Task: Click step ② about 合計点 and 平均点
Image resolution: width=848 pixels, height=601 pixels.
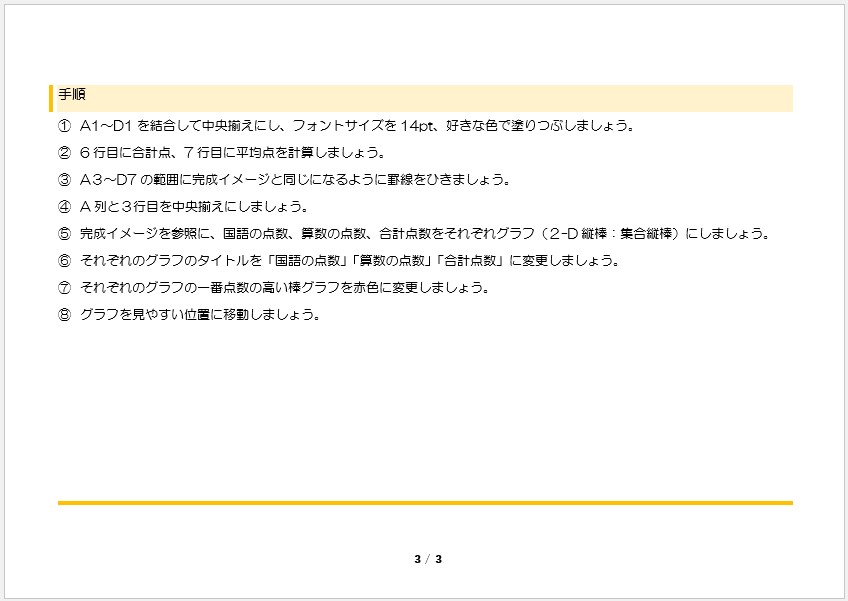Action: click(x=222, y=153)
